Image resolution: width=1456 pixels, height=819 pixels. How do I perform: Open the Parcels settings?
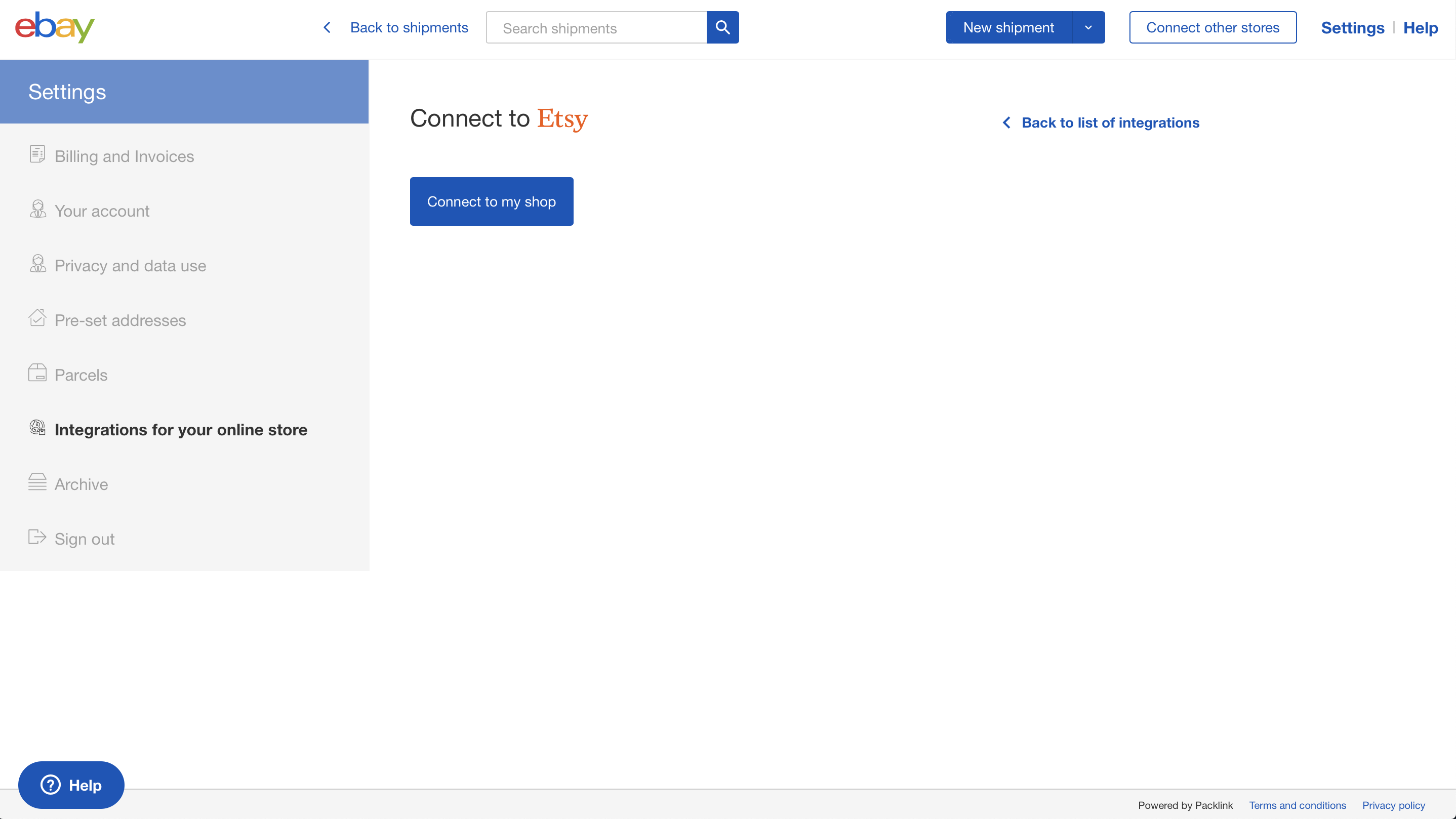(x=82, y=375)
